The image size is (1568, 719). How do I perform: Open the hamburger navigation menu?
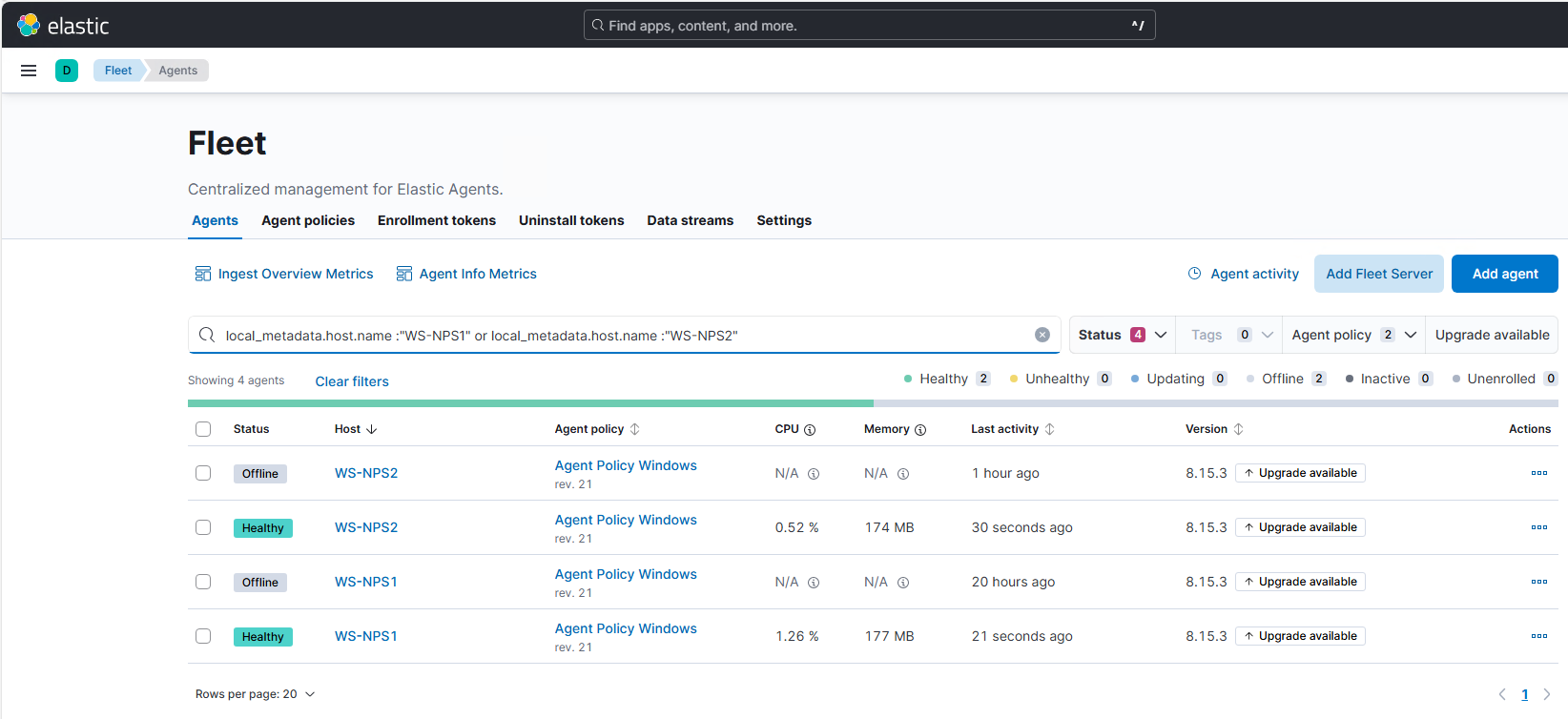pos(29,71)
